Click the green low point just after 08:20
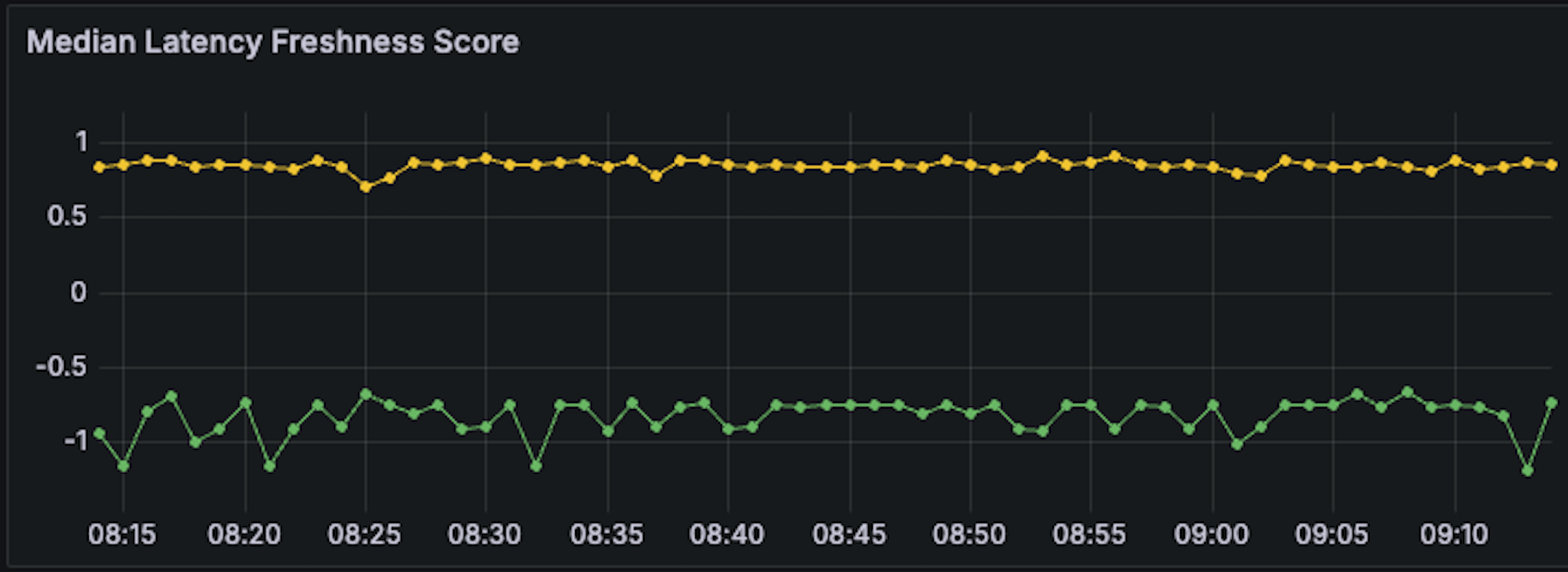This screenshot has height=572, width=1568. (269, 466)
